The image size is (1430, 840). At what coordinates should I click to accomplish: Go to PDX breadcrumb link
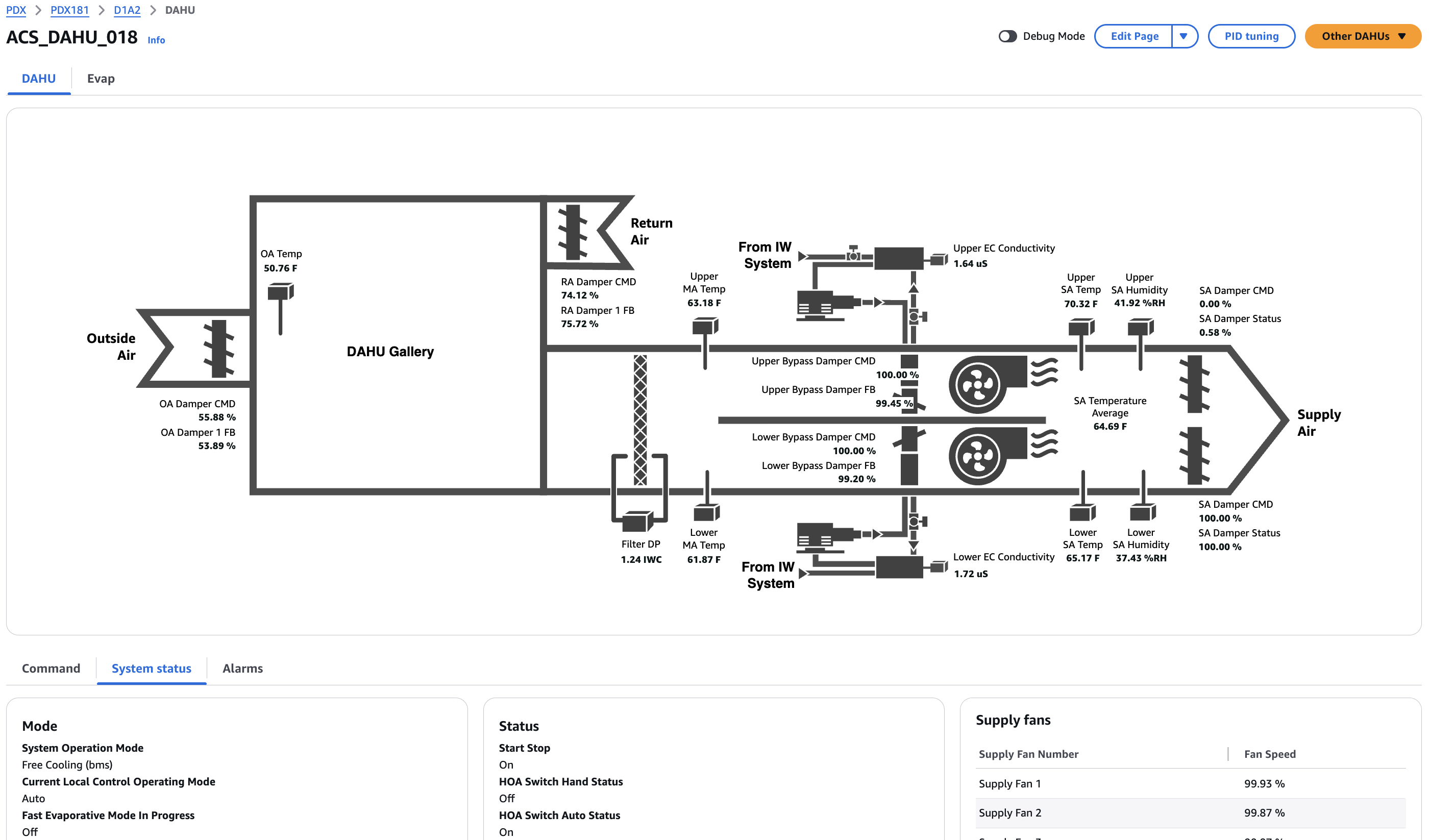16,10
